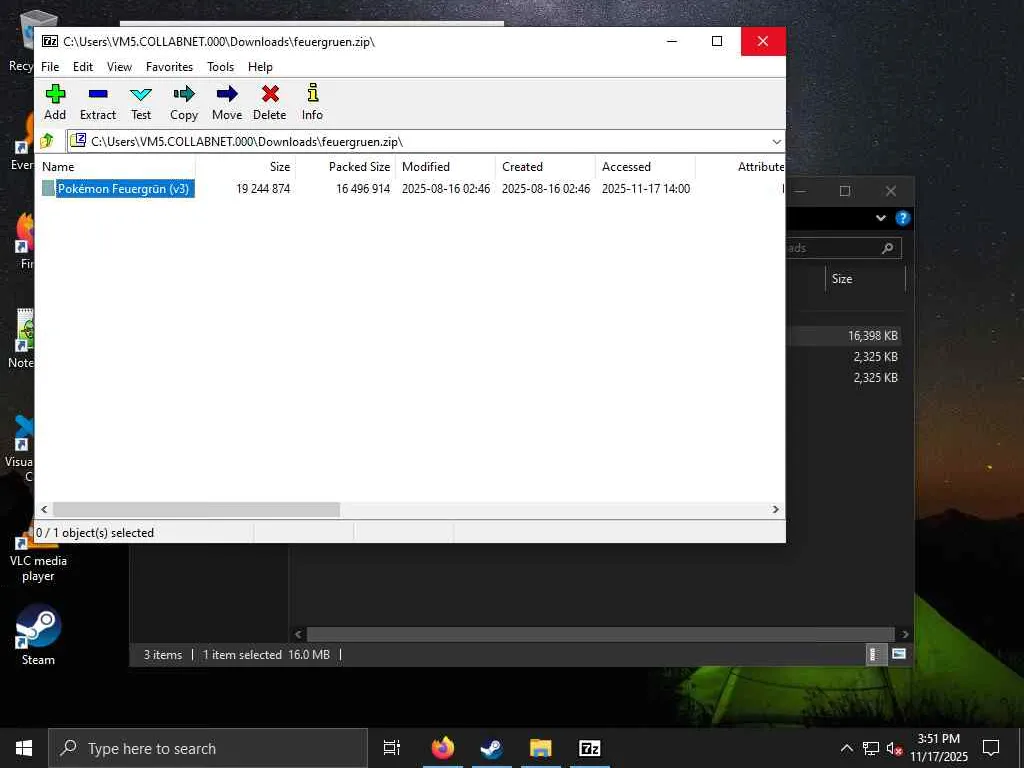The height and width of the screenshot is (768, 1024).
Task: Open the Tools menu
Action: [220, 67]
